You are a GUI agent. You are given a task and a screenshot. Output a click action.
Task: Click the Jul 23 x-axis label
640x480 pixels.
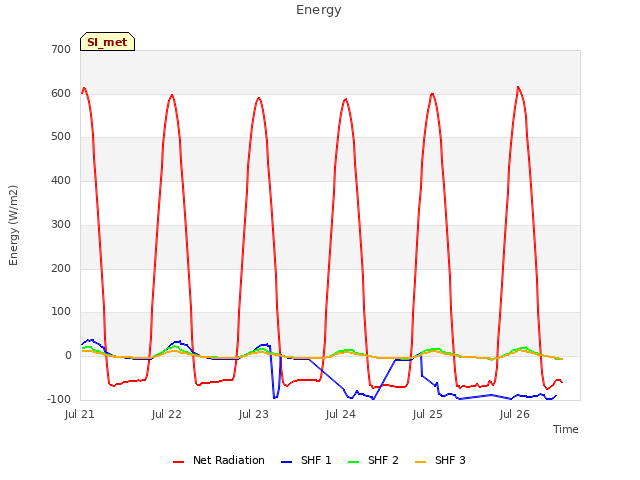(x=253, y=414)
